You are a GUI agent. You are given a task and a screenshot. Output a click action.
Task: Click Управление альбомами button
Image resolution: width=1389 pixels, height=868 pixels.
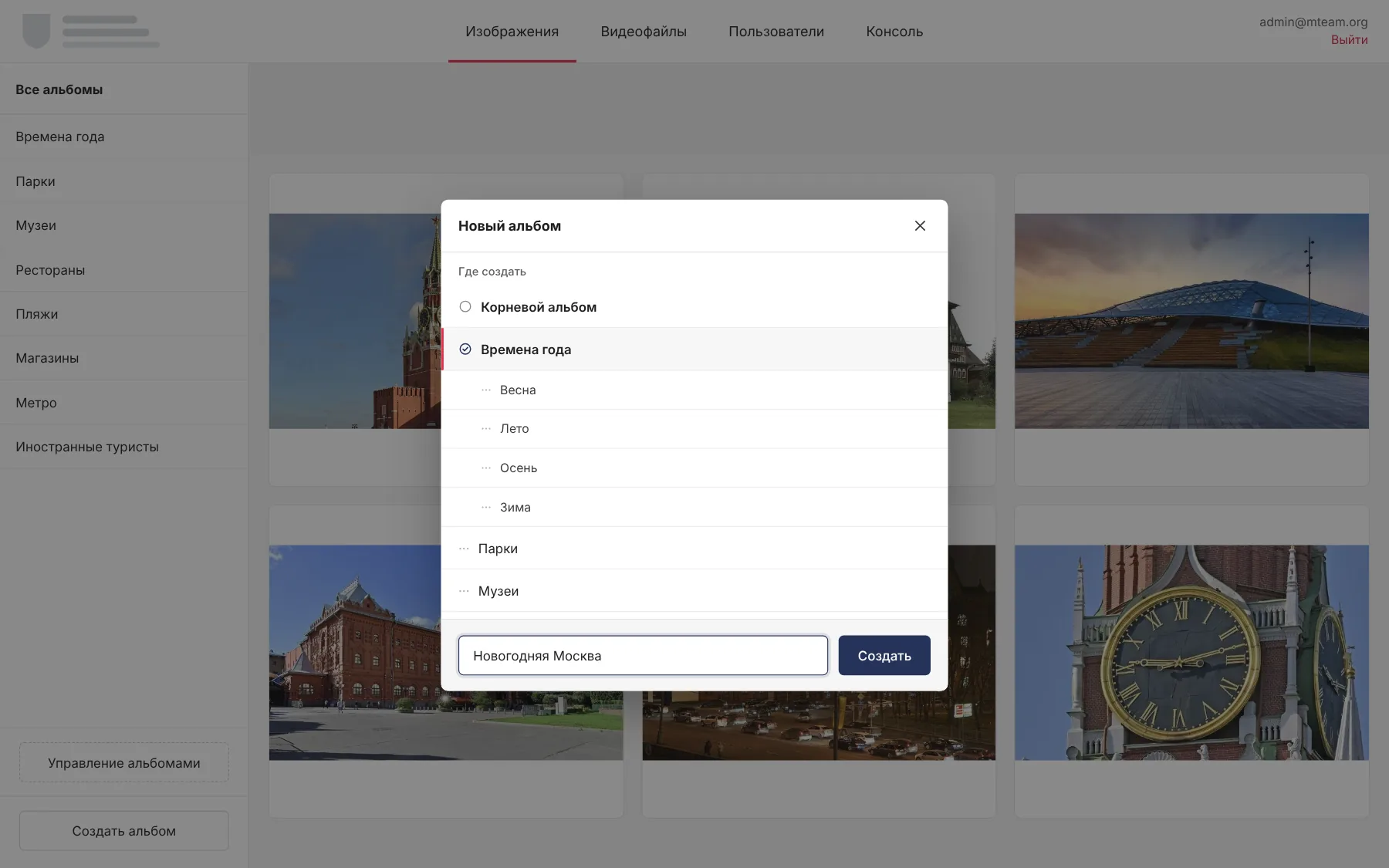123,762
